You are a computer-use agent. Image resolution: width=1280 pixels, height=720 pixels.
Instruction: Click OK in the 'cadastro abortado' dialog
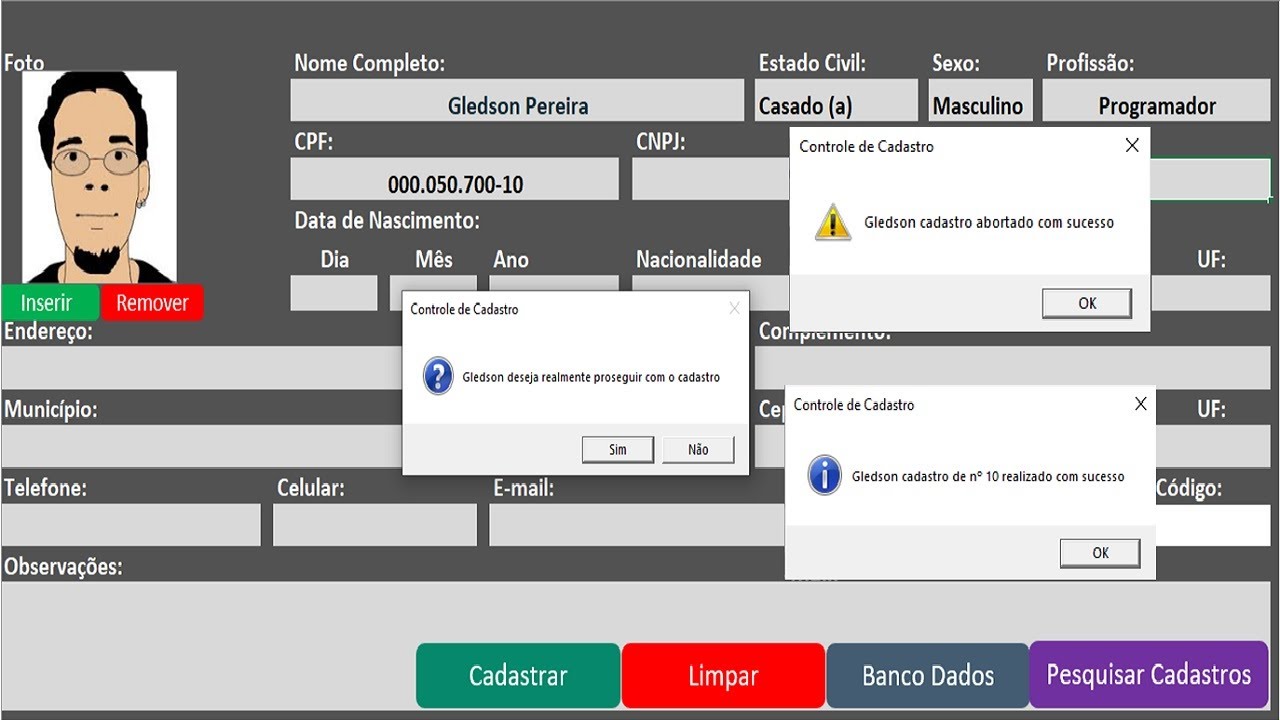tap(1087, 303)
